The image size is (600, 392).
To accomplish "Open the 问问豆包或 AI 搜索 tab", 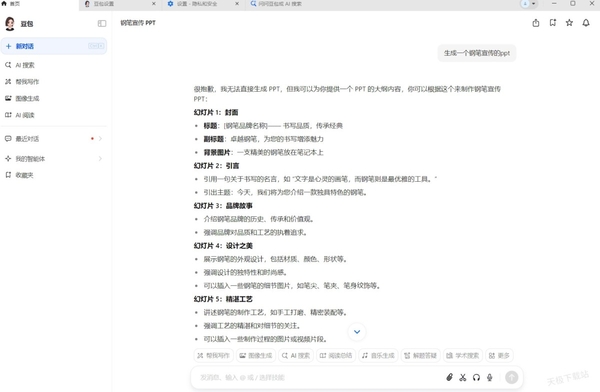I will tap(279, 4).
